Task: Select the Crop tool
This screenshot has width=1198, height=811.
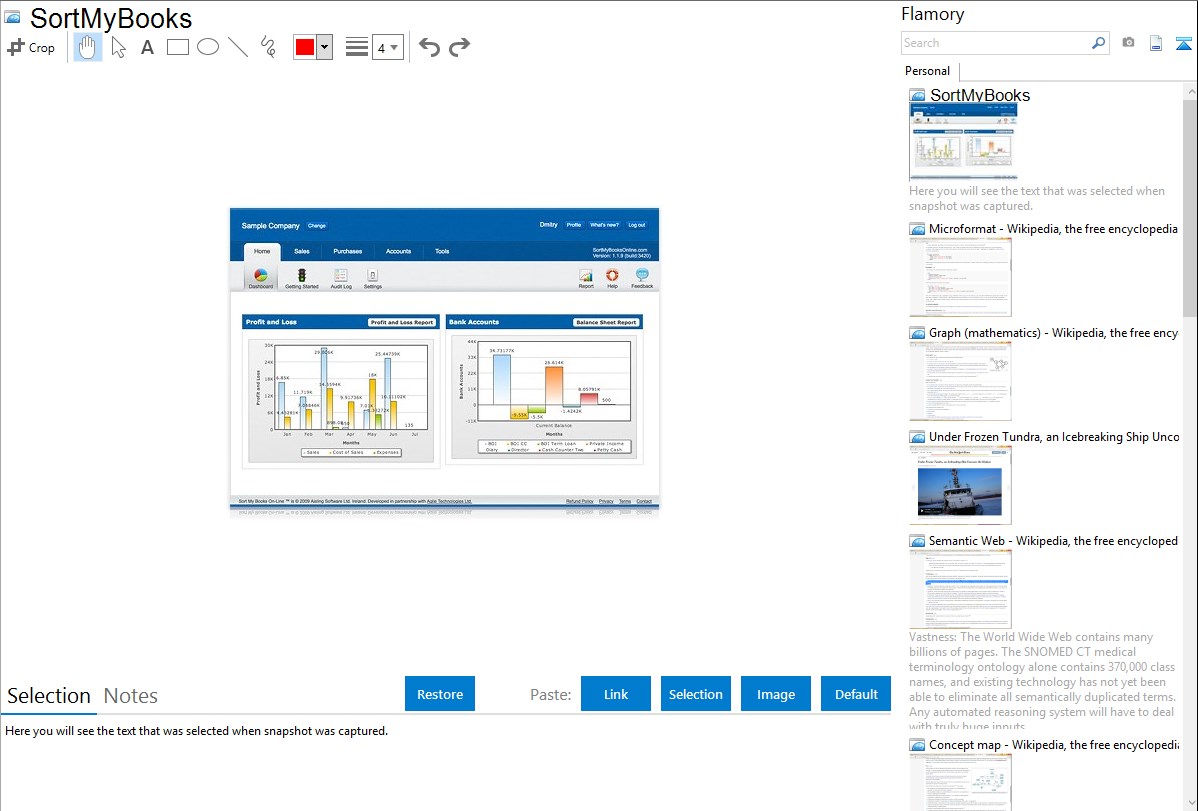Action: point(31,47)
